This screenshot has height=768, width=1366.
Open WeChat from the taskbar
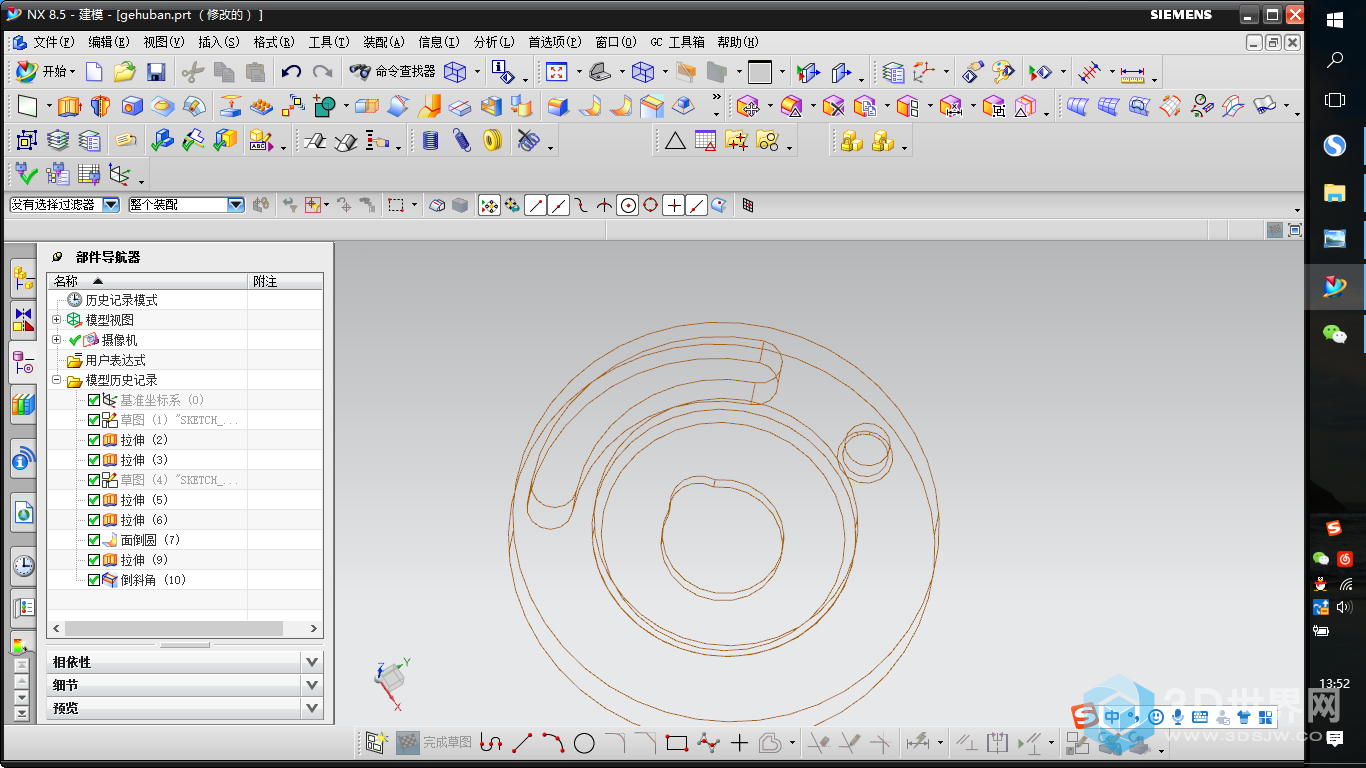1335,334
